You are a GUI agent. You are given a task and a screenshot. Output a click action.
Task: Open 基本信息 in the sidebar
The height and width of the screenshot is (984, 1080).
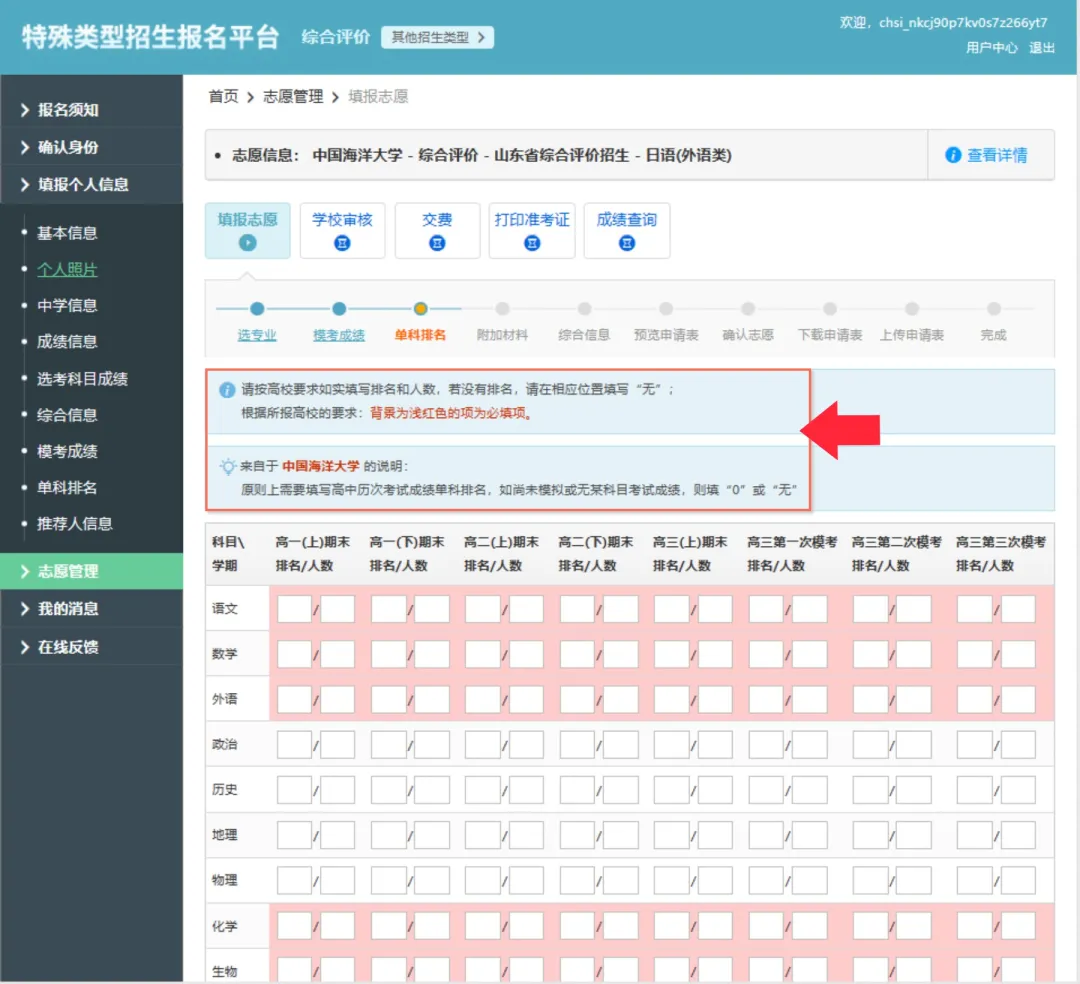67,233
